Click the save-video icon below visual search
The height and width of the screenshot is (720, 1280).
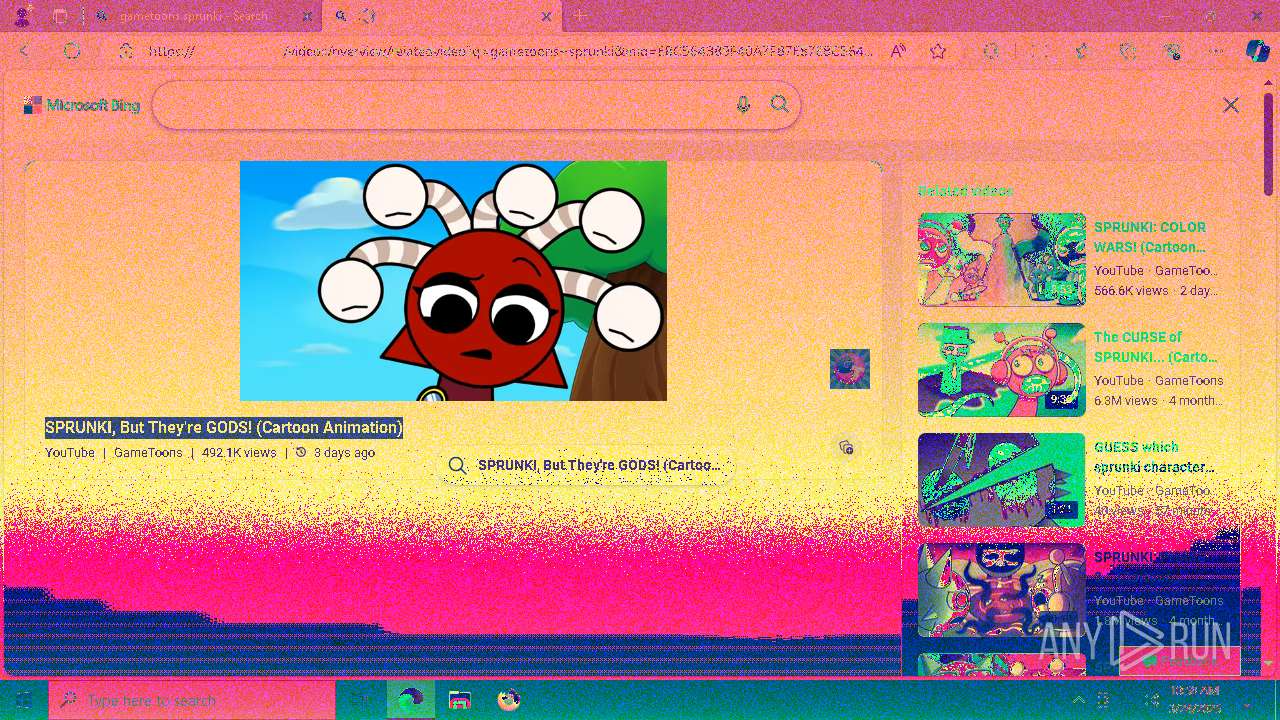[x=846, y=447]
